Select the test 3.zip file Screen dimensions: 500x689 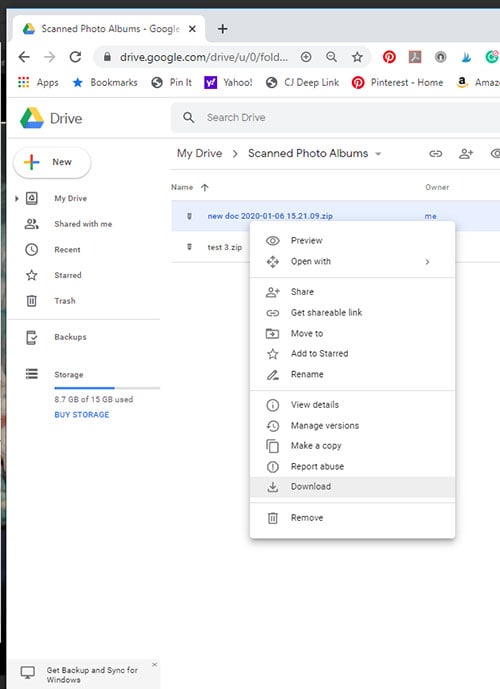coord(225,247)
